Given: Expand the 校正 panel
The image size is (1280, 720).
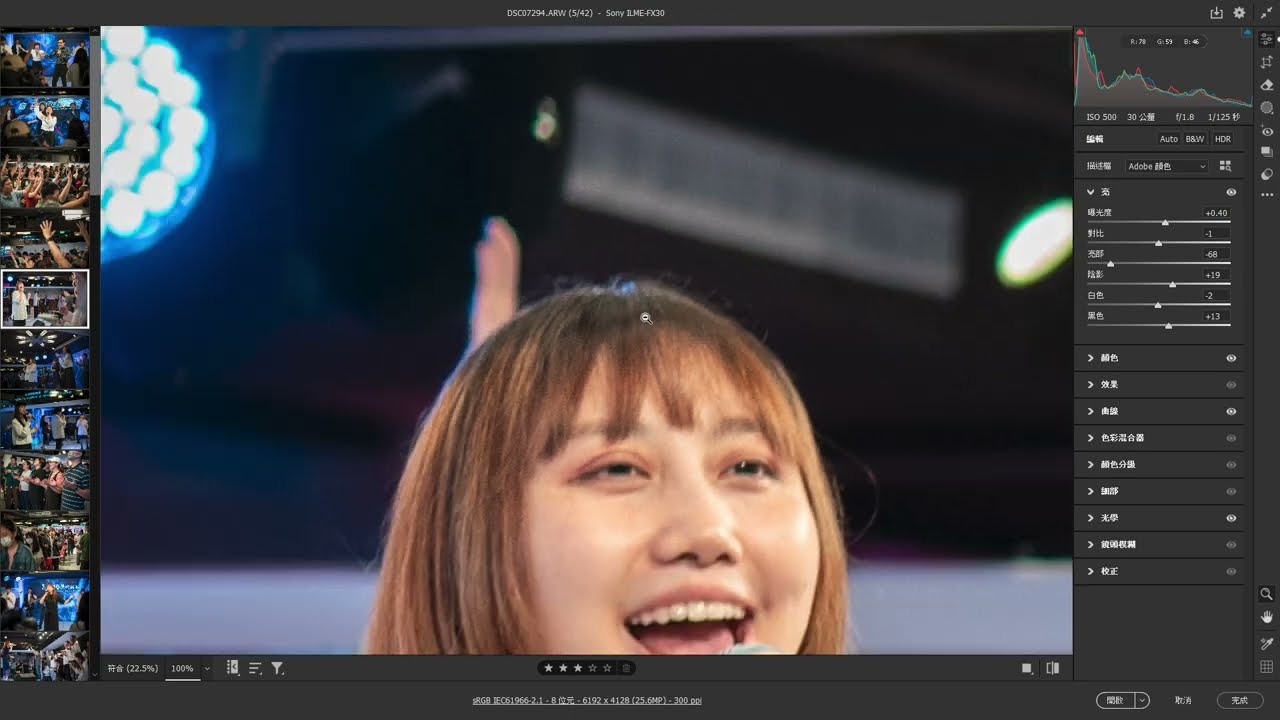Looking at the screenshot, I should coord(1091,571).
